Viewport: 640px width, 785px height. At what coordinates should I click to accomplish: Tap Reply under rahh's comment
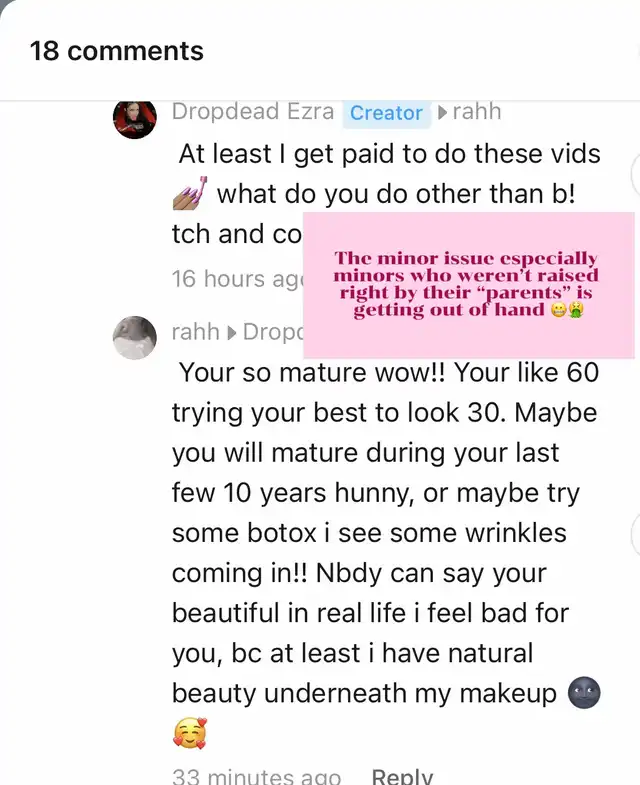[402, 775]
